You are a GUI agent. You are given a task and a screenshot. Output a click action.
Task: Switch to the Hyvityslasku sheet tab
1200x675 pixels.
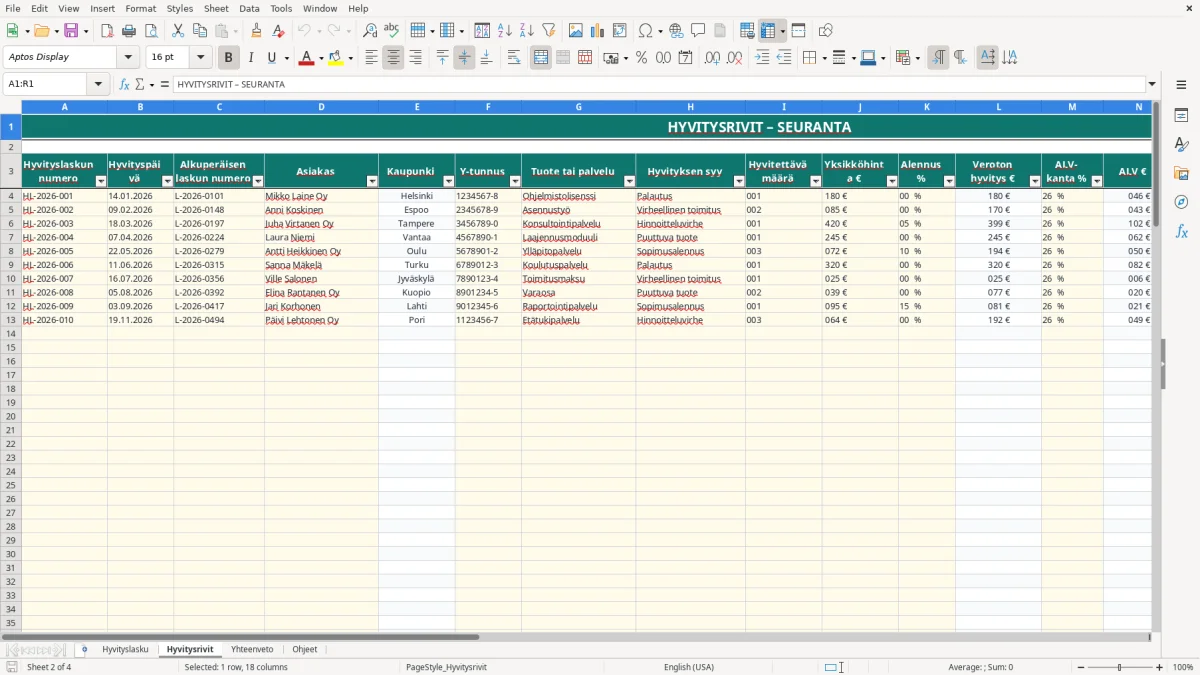[125, 649]
